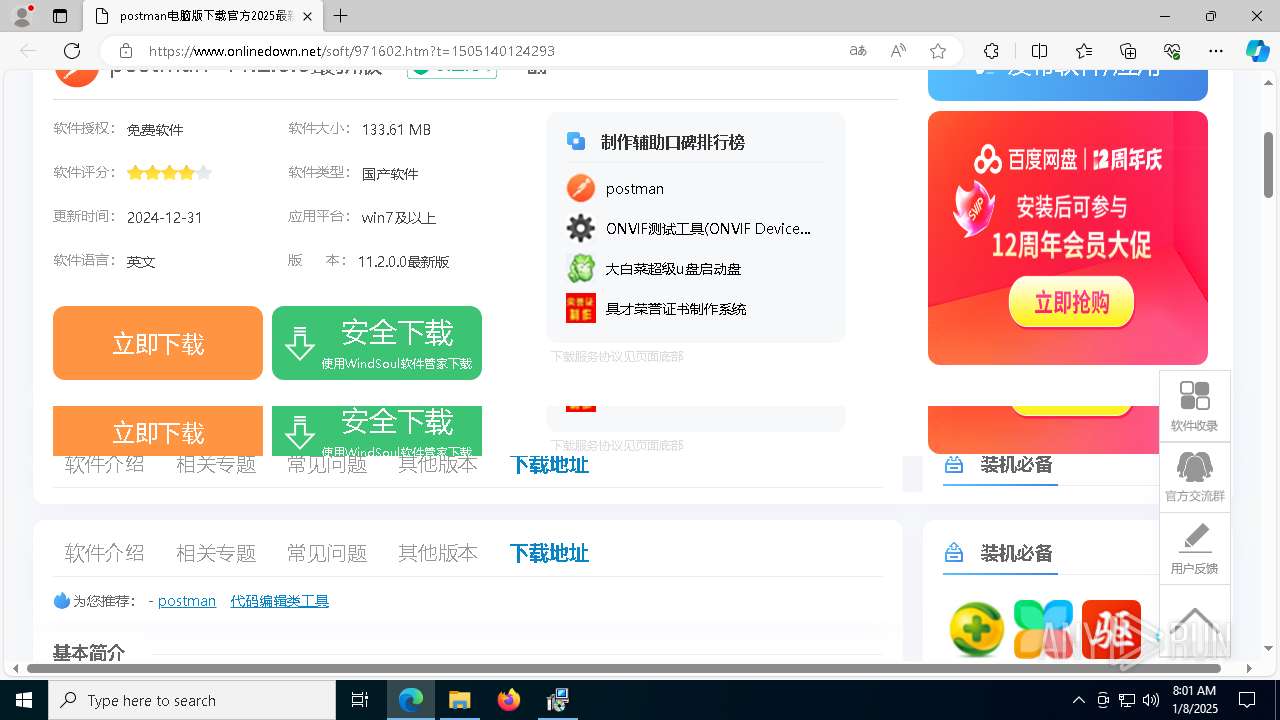The width and height of the screenshot is (1280, 720).
Task: Enable split screen view
Action: (1039, 51)
